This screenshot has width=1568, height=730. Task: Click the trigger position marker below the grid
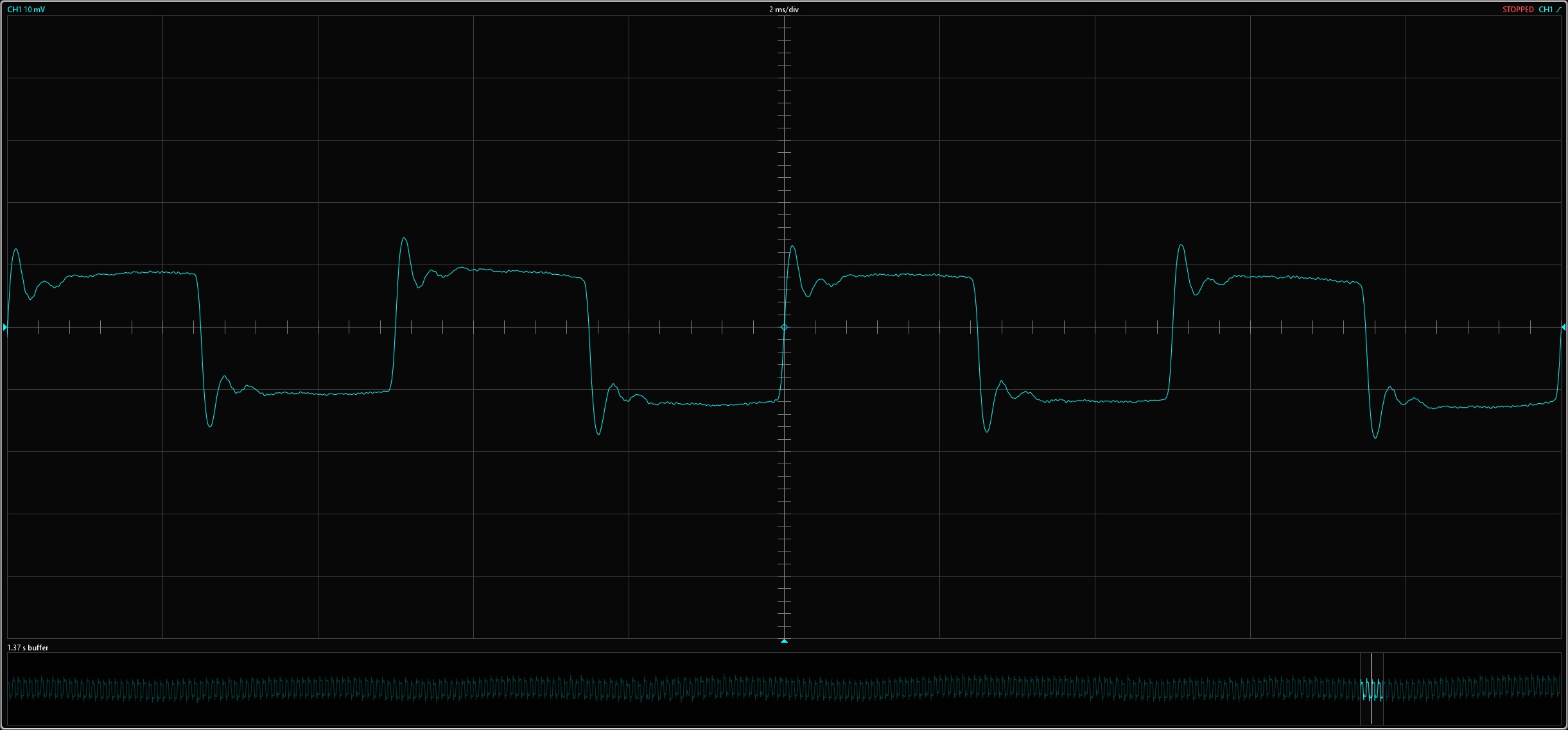(784, 641)
